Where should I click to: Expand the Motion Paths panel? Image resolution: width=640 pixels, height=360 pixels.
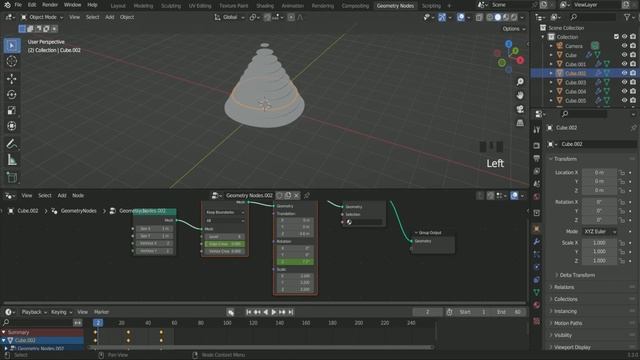point(567,323)
